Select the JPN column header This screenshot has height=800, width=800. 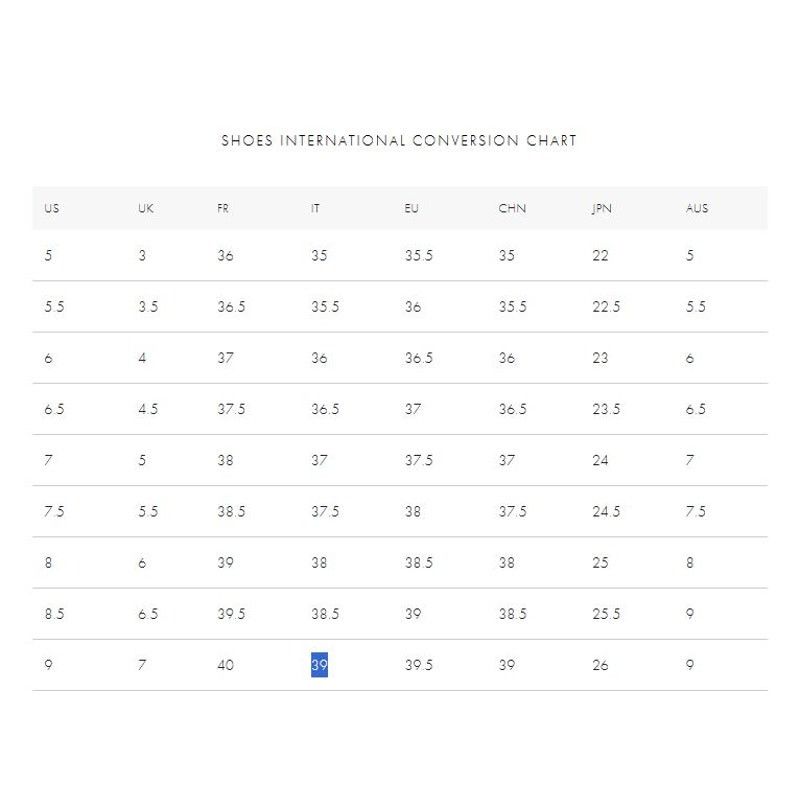pyautogui.click(x=602, y=208)
